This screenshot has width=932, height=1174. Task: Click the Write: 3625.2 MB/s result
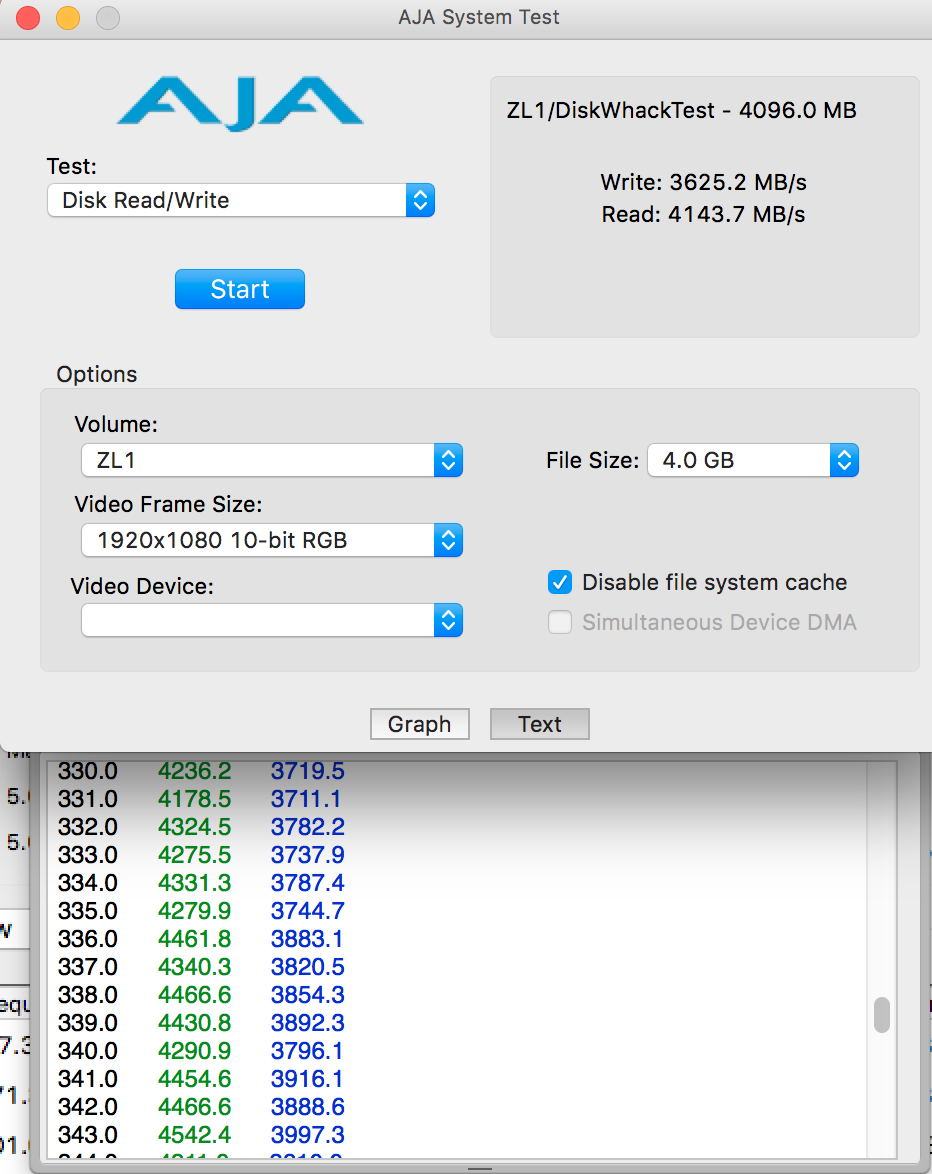coord(704,183)
